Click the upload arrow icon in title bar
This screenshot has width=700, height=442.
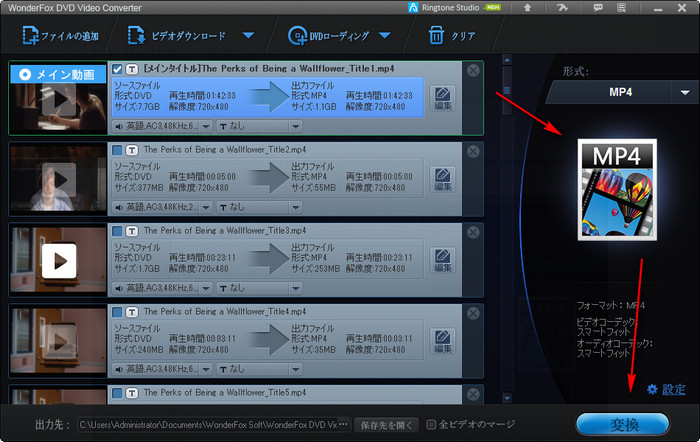[x=527, y=8]
